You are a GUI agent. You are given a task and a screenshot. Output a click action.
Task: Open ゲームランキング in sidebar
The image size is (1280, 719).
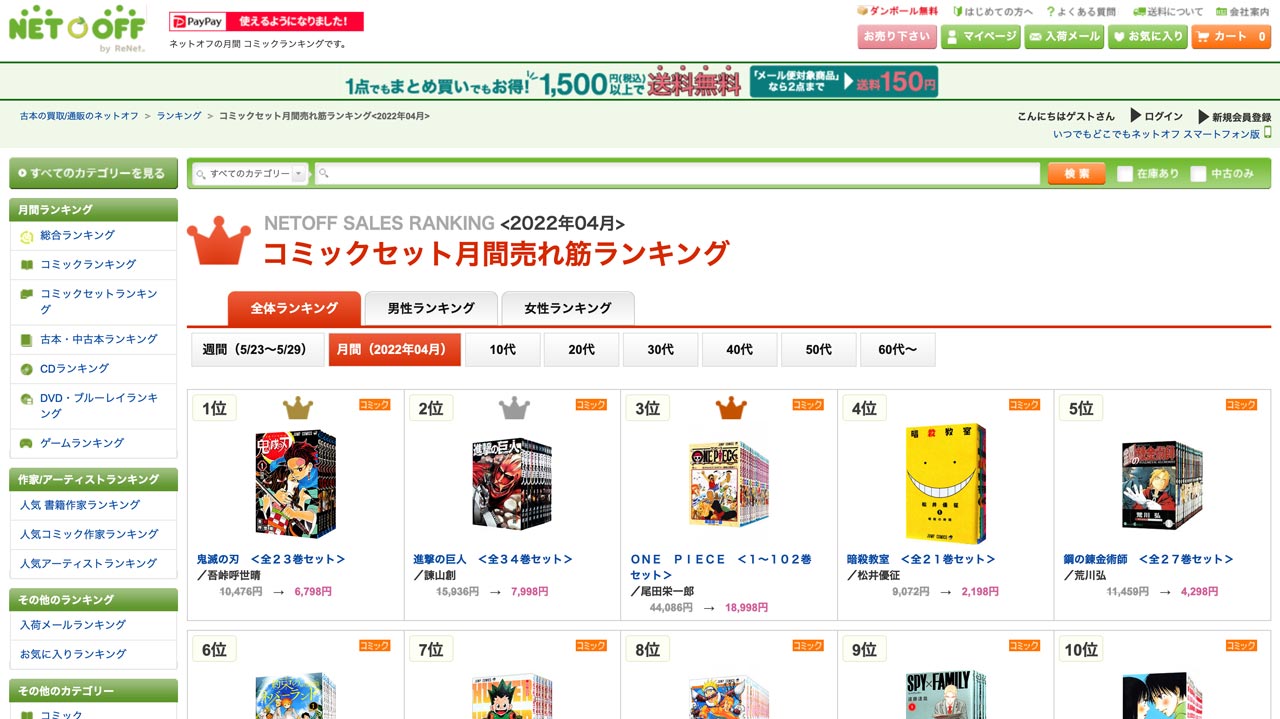82,442
